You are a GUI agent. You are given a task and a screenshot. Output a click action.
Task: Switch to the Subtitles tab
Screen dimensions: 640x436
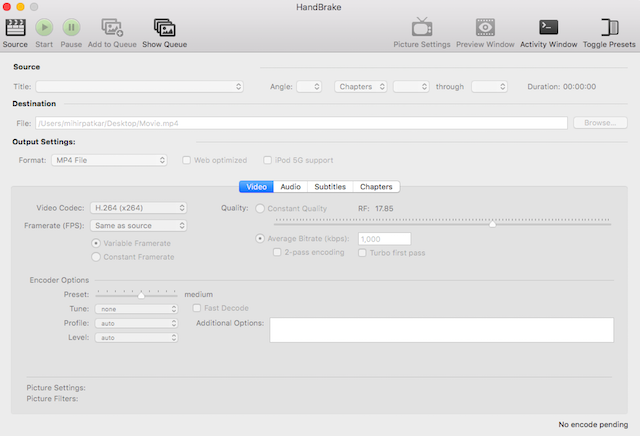point(330,187)
